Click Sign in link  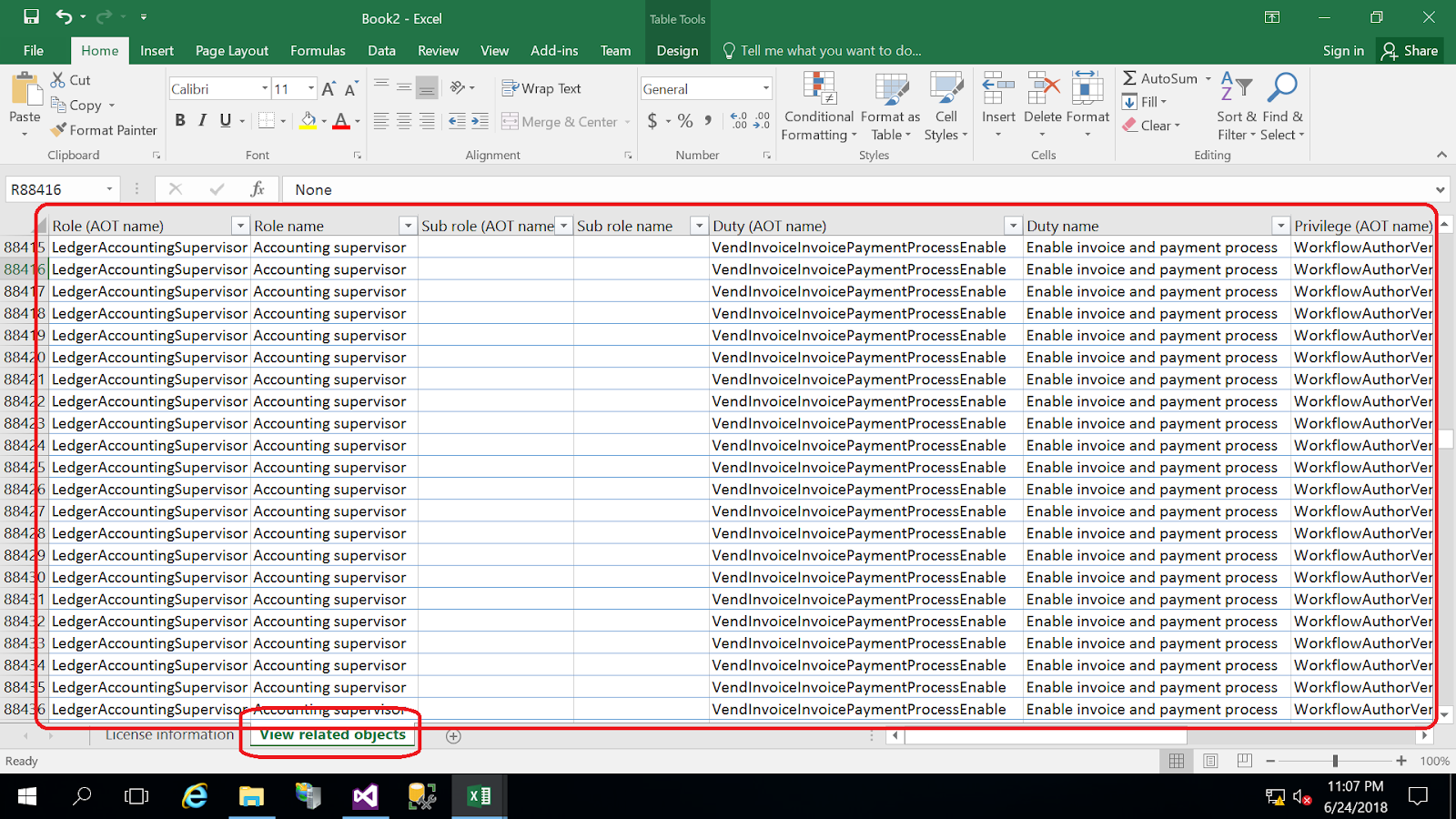(x=1343, y=51)
